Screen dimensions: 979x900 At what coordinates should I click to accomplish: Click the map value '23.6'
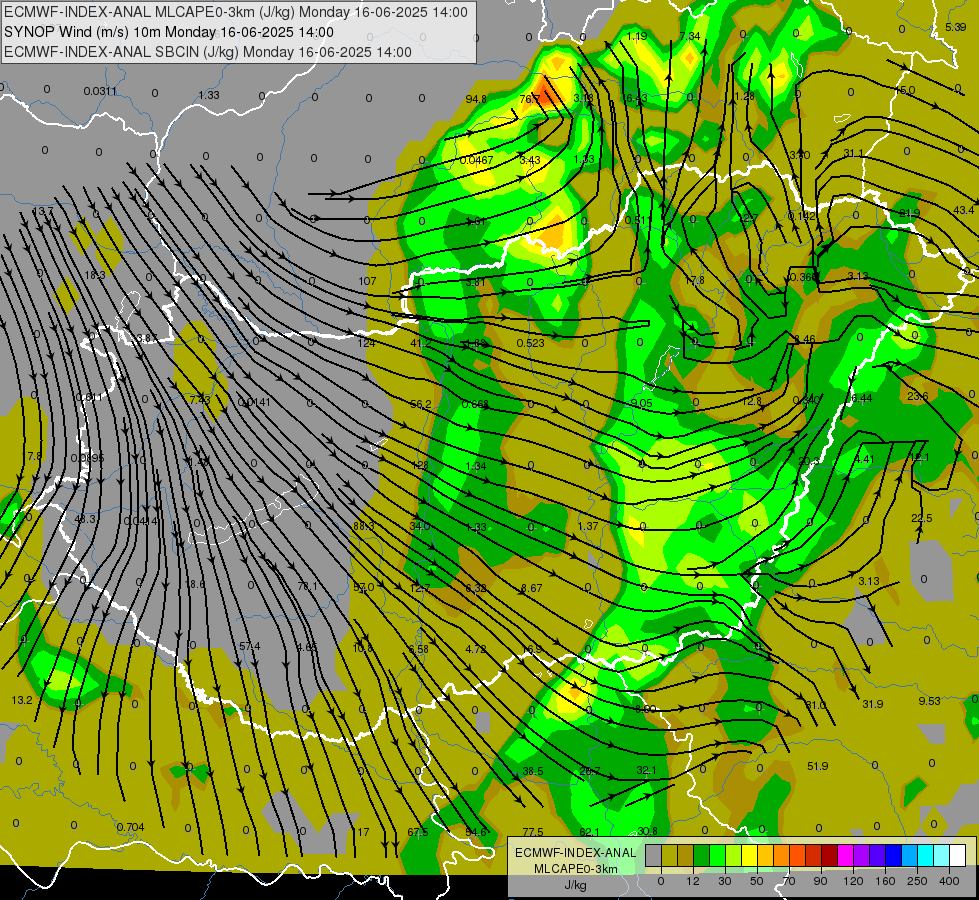click(x=917, y=396)
